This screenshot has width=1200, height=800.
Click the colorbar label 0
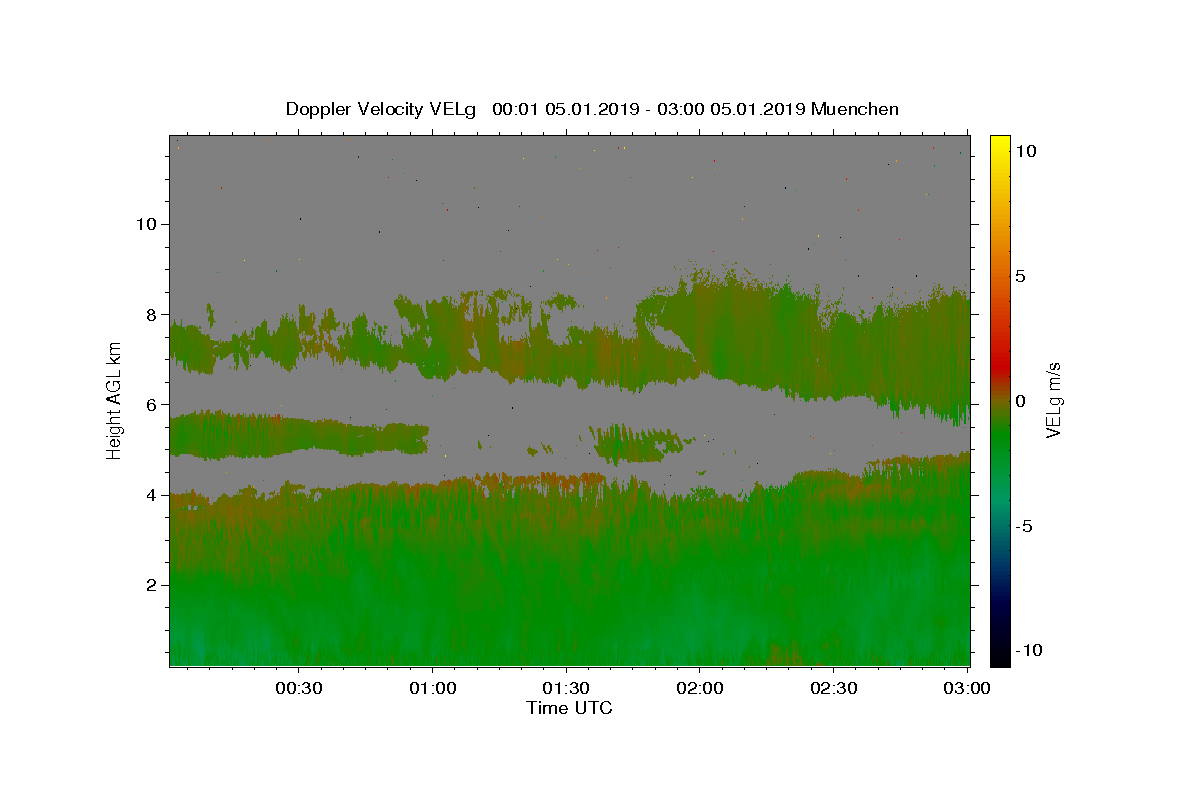(x=1021, y=401)
